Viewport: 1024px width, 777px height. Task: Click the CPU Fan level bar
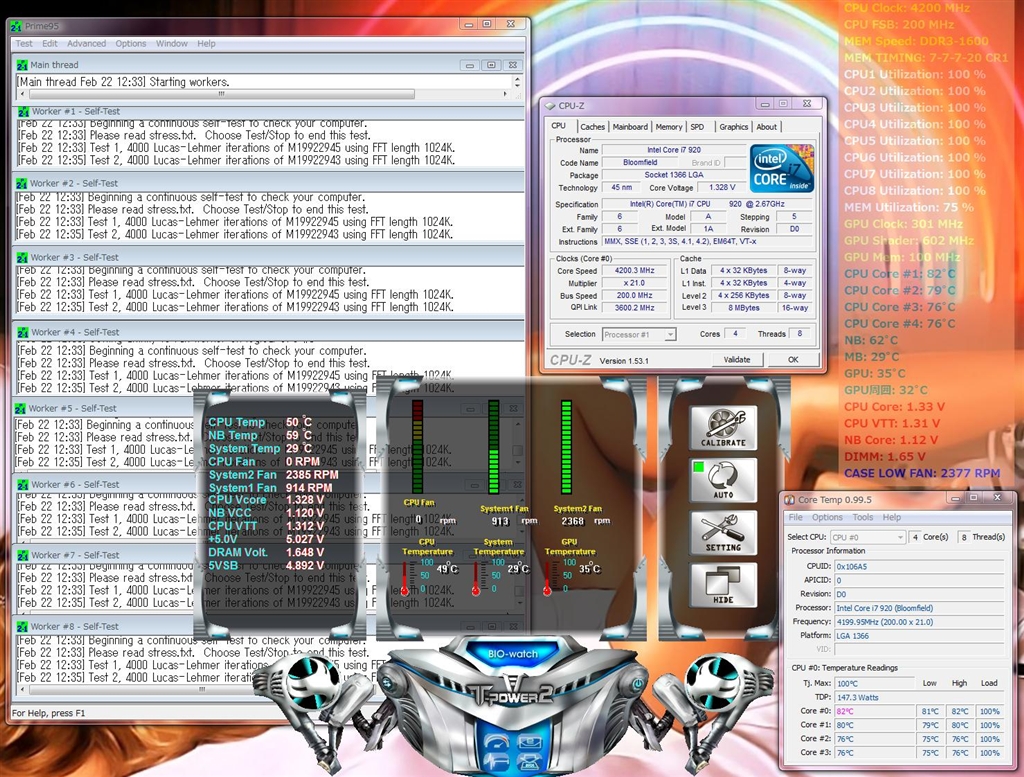tap(417, 447)
